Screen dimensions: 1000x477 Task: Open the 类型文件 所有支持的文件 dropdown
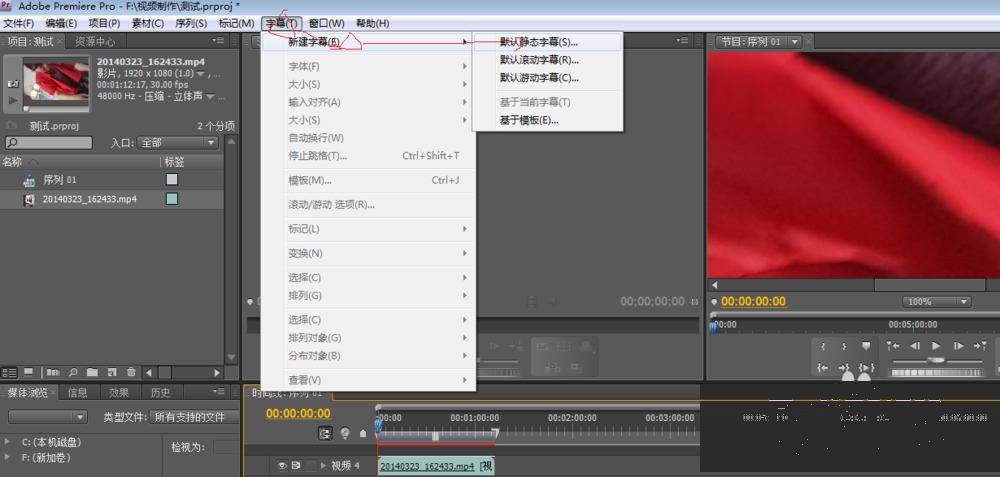click(194, 417)
